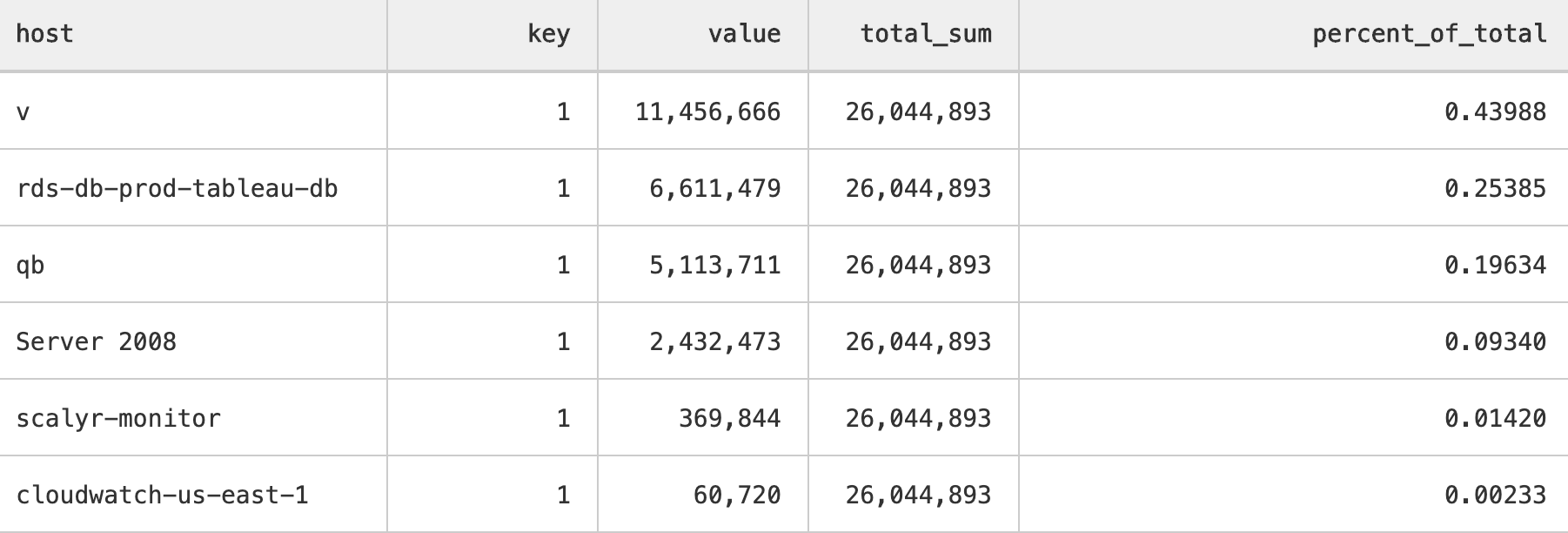Image resolution: width=1568 pixels, height=533 pixels.
Task: Click the value cell 6,611,479
Action: 714,188
